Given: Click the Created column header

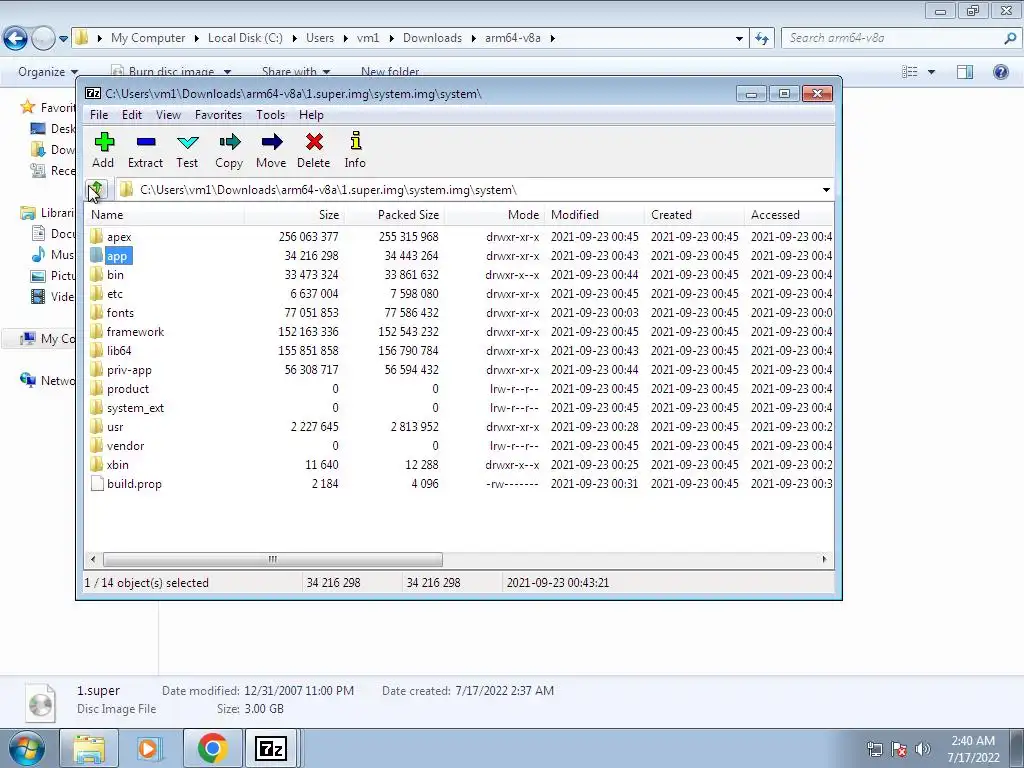Looking at the screenshot, I should 694,215.
